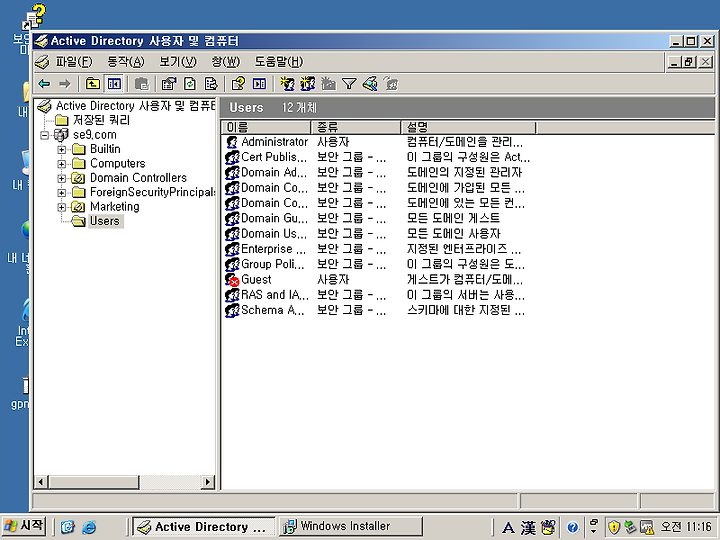This screenshot has height=540, width=720.
Task: Click the Back arrow toolbar button
Action: pos(44,84)
